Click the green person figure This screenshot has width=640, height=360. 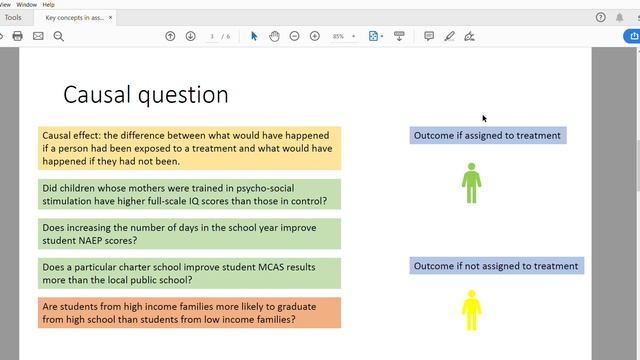pos(471,183)
